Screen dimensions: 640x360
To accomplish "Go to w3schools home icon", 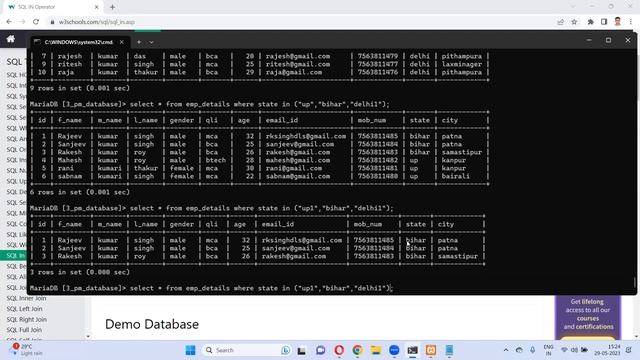I will point(11,39).
